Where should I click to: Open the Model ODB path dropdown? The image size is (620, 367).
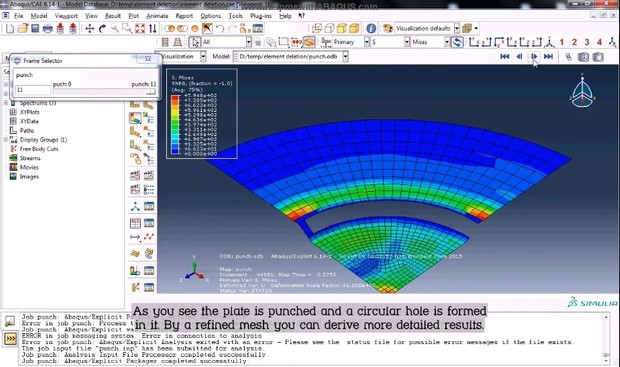point(345,57)
